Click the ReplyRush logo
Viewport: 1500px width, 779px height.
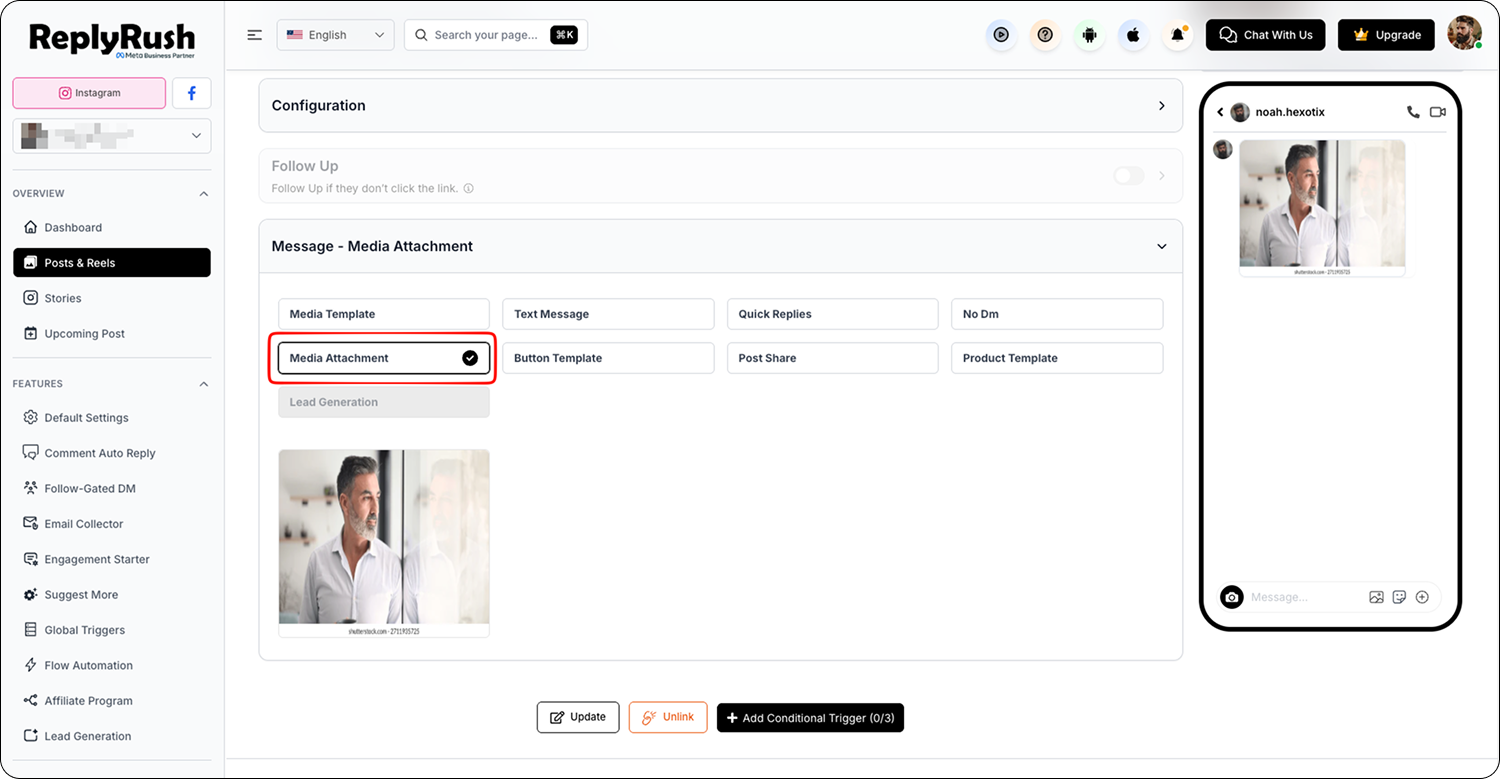(112, 40)
